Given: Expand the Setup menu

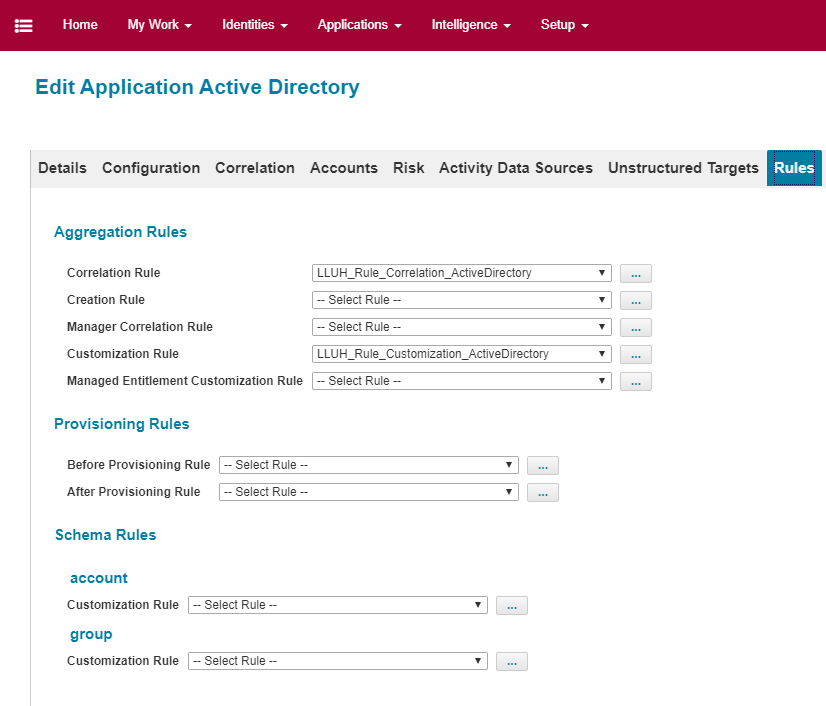Looking at the screenshot, I should pyautogui.click(x=564, y=25).
